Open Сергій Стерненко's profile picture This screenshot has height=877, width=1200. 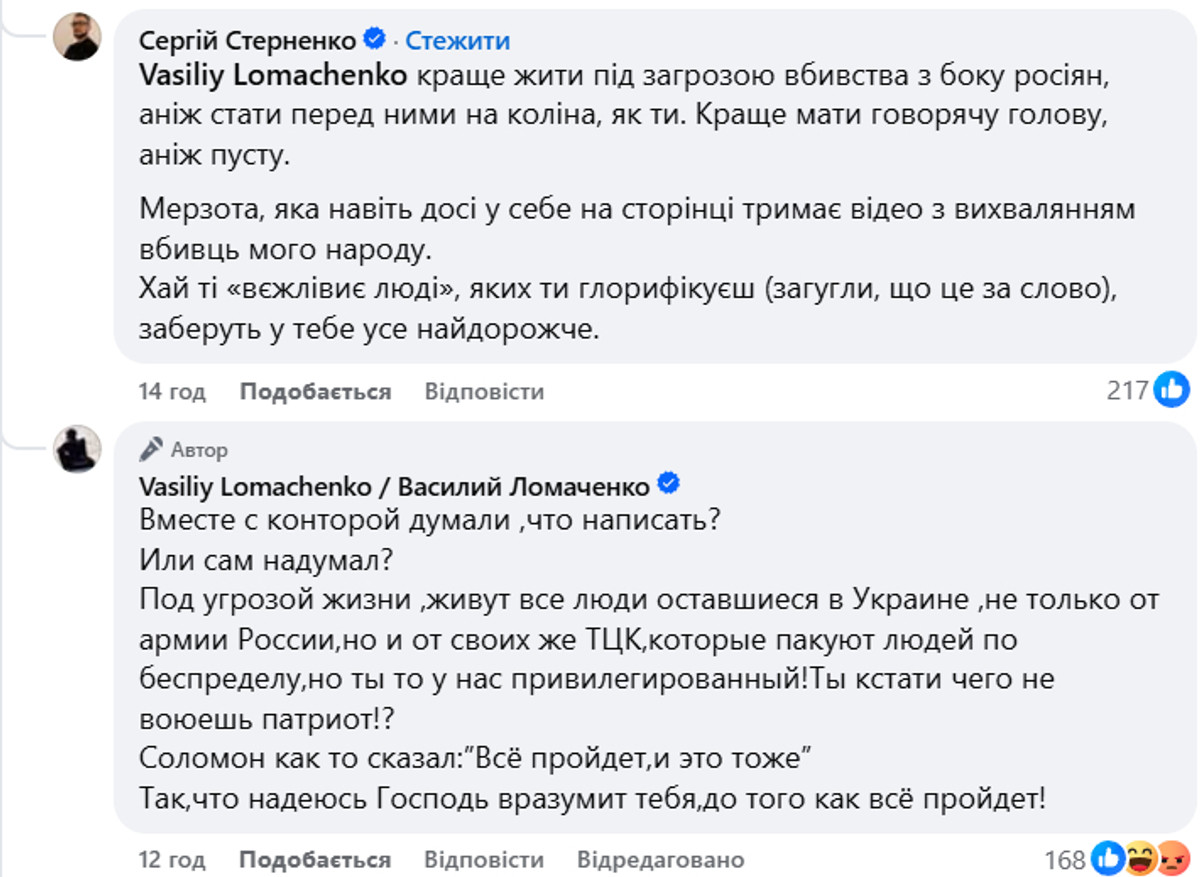(77, 37)
